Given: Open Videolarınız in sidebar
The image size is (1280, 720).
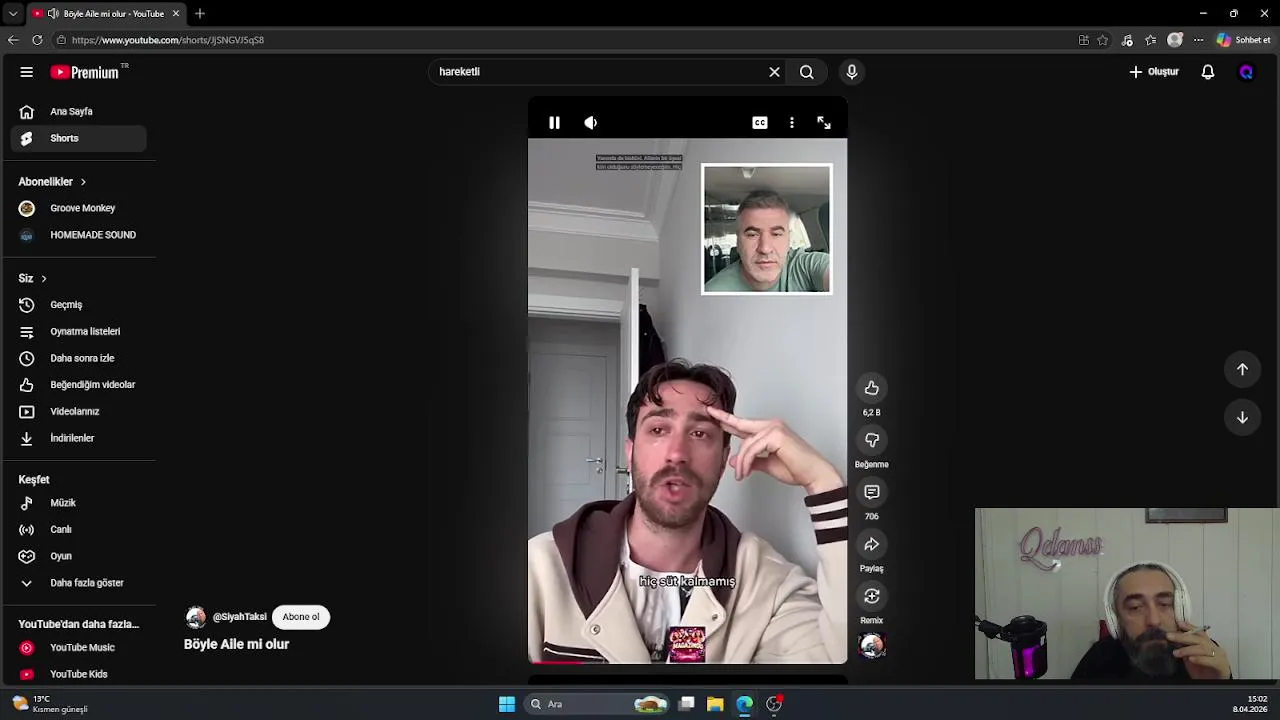Looking at the screenshot, I should (x=78, y=412).
